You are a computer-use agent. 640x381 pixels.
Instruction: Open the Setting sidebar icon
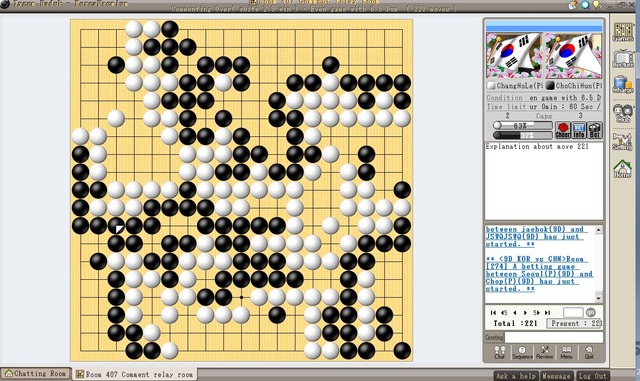pyautogui.click(x=623, y=141)
